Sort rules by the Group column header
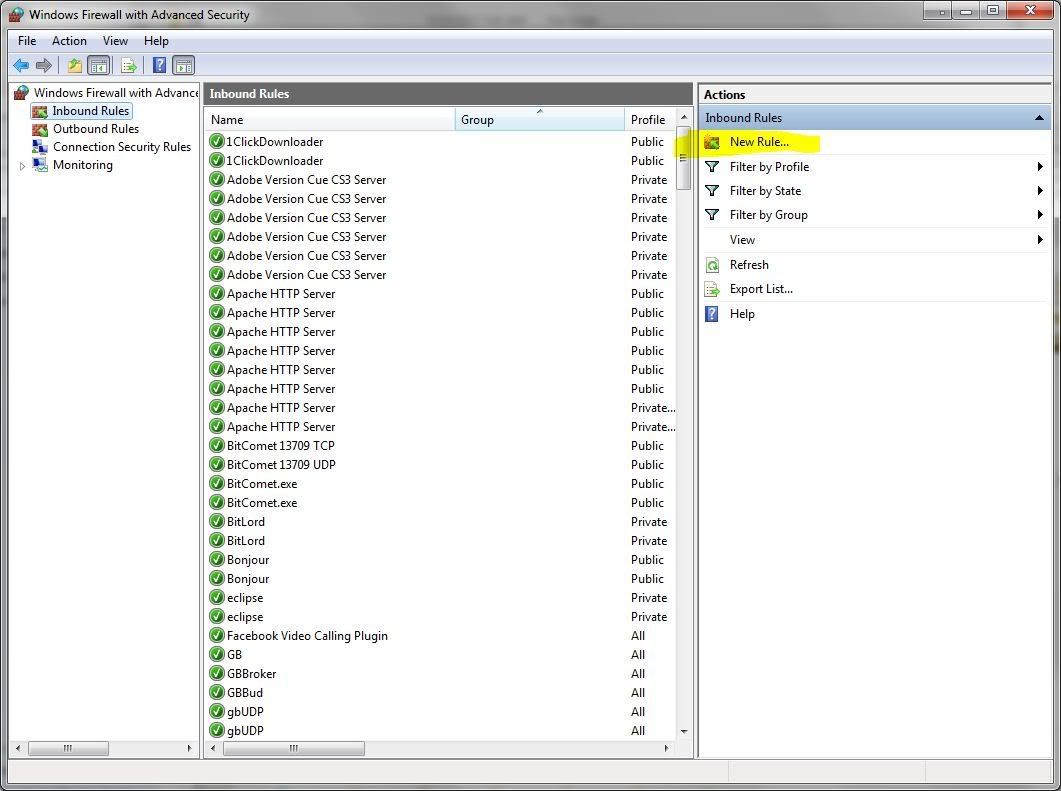Screen dimensions: 1061x791 point(539,120)
